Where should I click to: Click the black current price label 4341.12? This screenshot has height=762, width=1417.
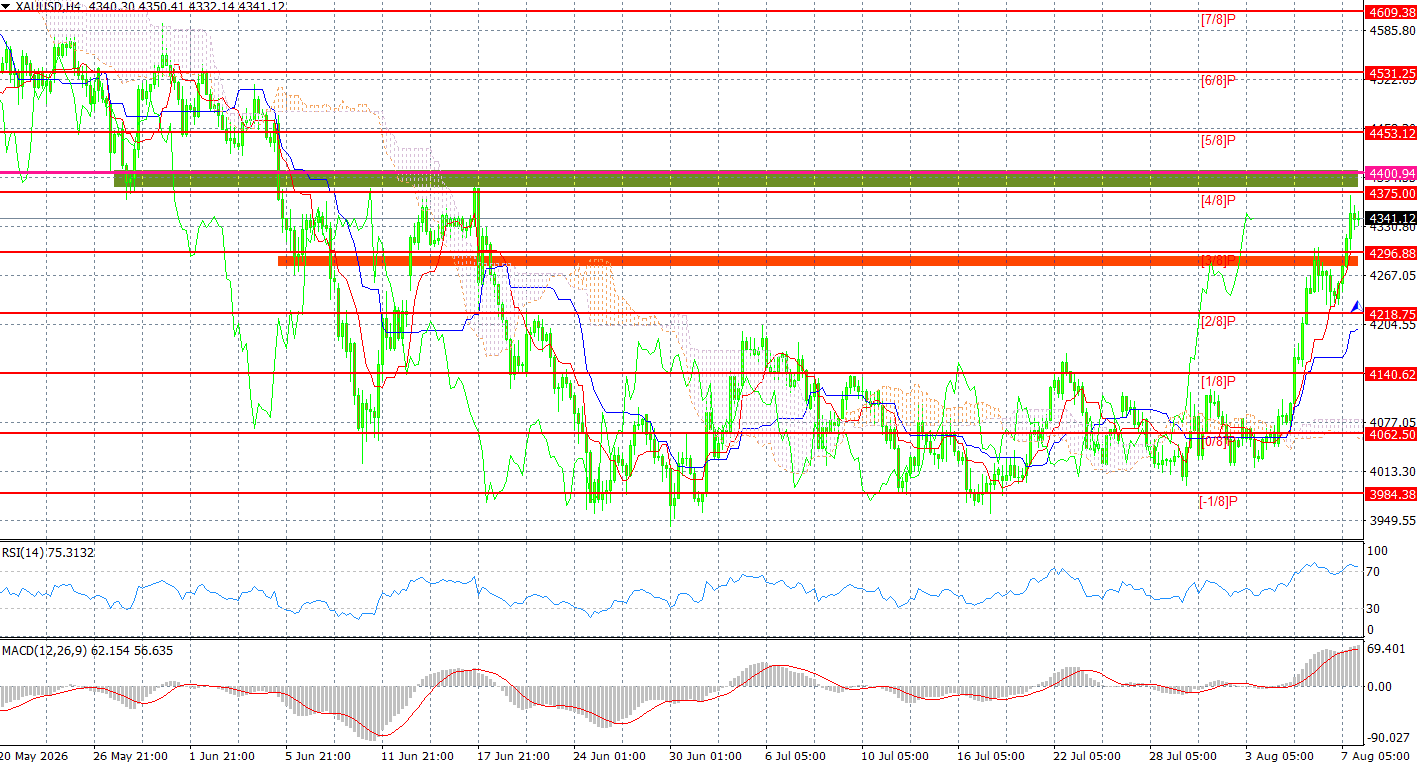(x=1392, y=218)
